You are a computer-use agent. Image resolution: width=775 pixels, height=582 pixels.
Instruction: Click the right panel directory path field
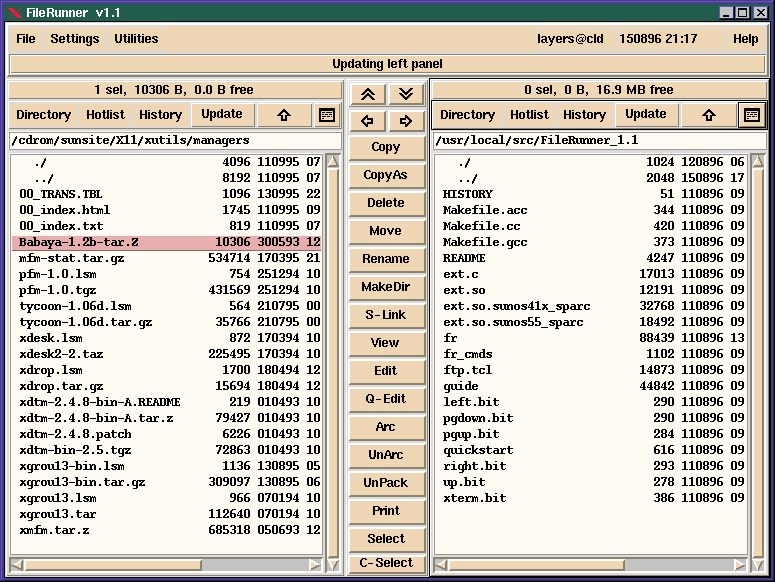pyautogui.click(x=598, y=141)
